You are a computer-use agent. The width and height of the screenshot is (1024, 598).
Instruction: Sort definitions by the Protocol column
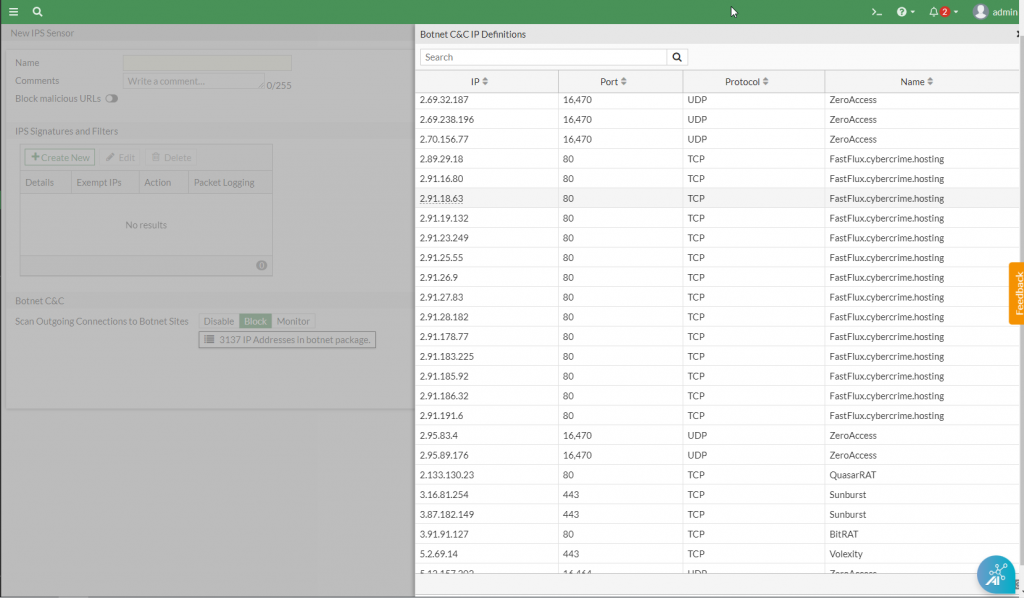746,82
